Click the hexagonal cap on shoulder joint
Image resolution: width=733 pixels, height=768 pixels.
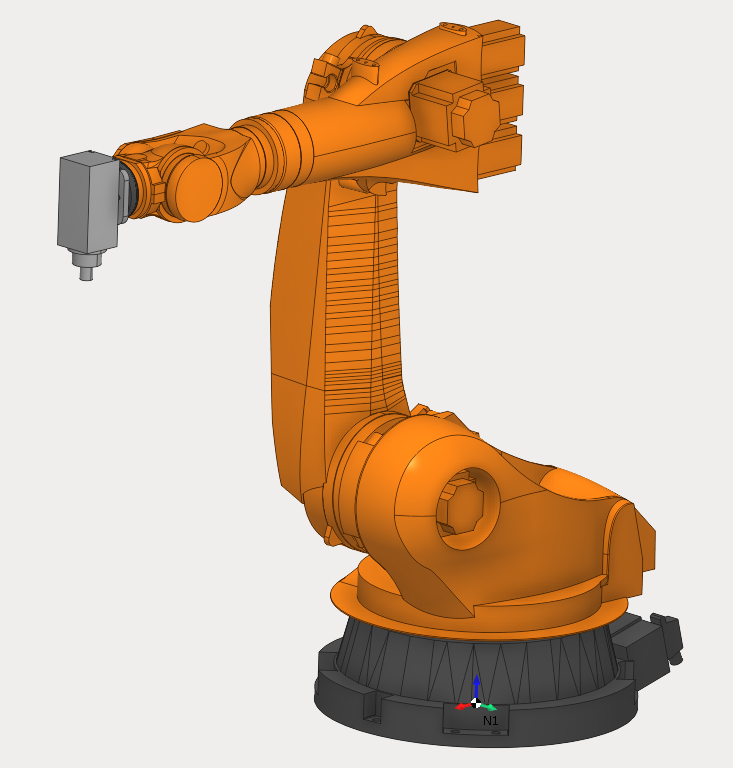461,508
